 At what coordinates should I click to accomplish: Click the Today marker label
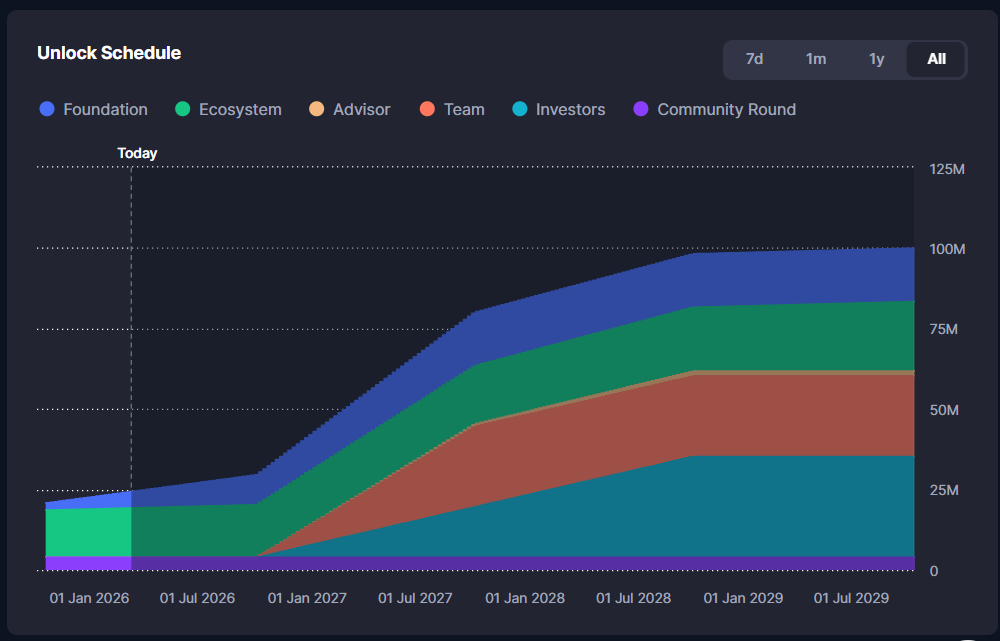[x=137, y=153]
